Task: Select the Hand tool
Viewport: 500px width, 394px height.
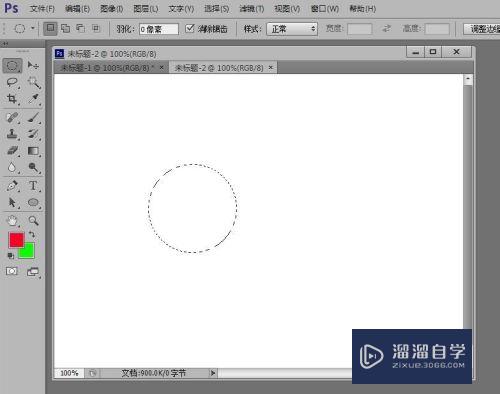Action: [x=12, y=221]
